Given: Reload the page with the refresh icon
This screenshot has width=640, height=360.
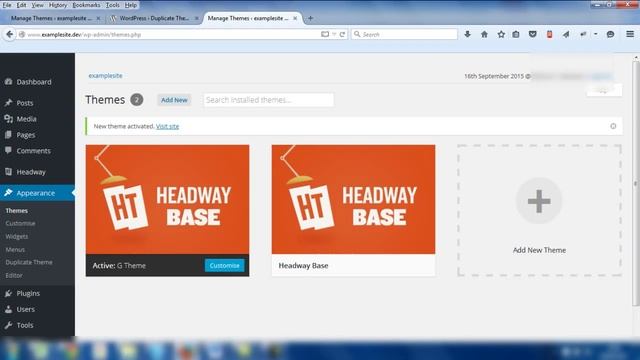Looking at the screenshot, I should (342, 34).
